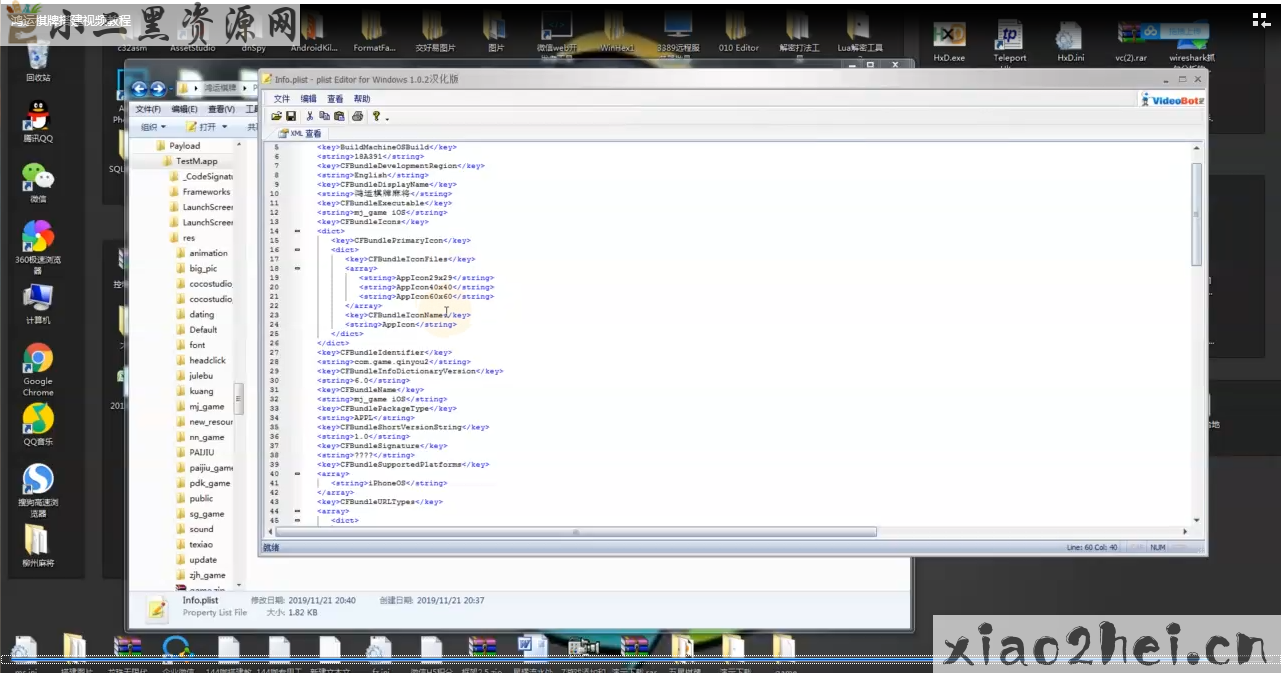Select the public folder in tree
The width and height of the screenshot is (1281, 673).
[194, 498]
